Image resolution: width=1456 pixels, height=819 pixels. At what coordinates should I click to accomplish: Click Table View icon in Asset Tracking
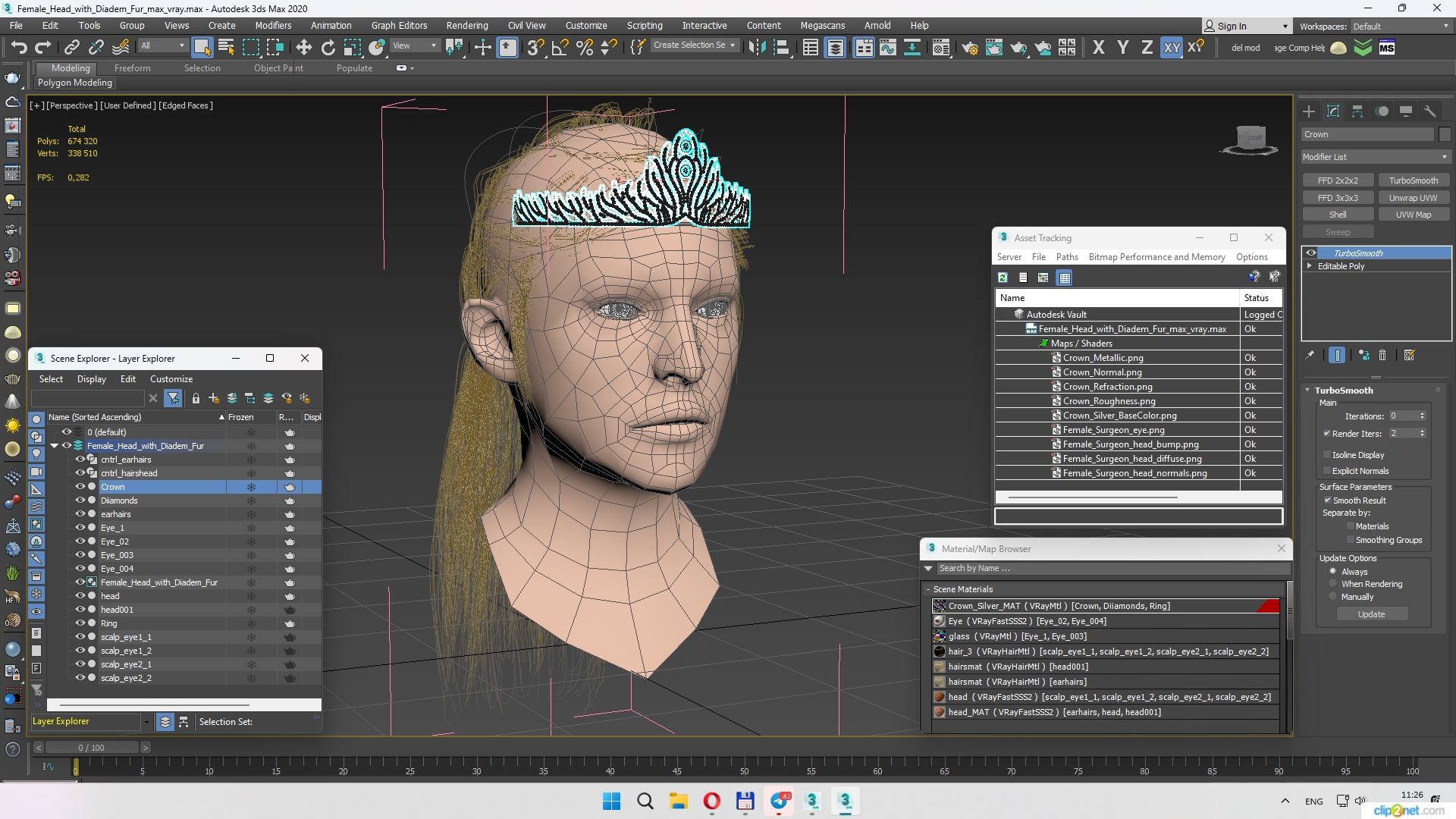point(1065,278)
